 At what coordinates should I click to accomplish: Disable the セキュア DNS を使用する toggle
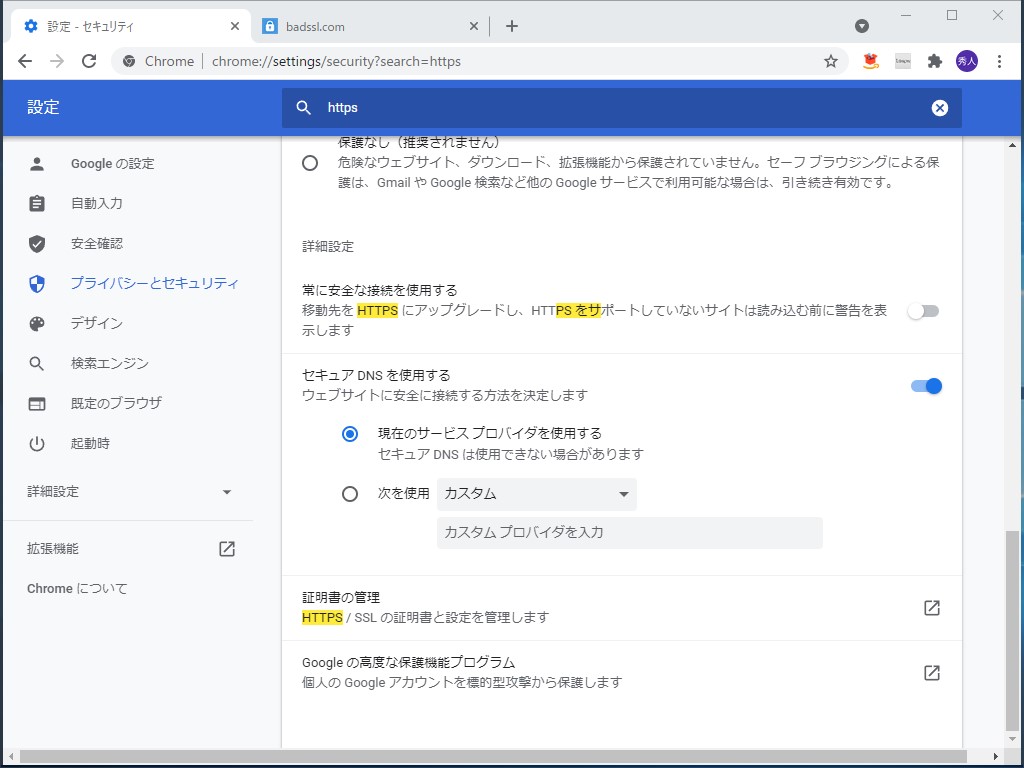click(x=924, y=386)
